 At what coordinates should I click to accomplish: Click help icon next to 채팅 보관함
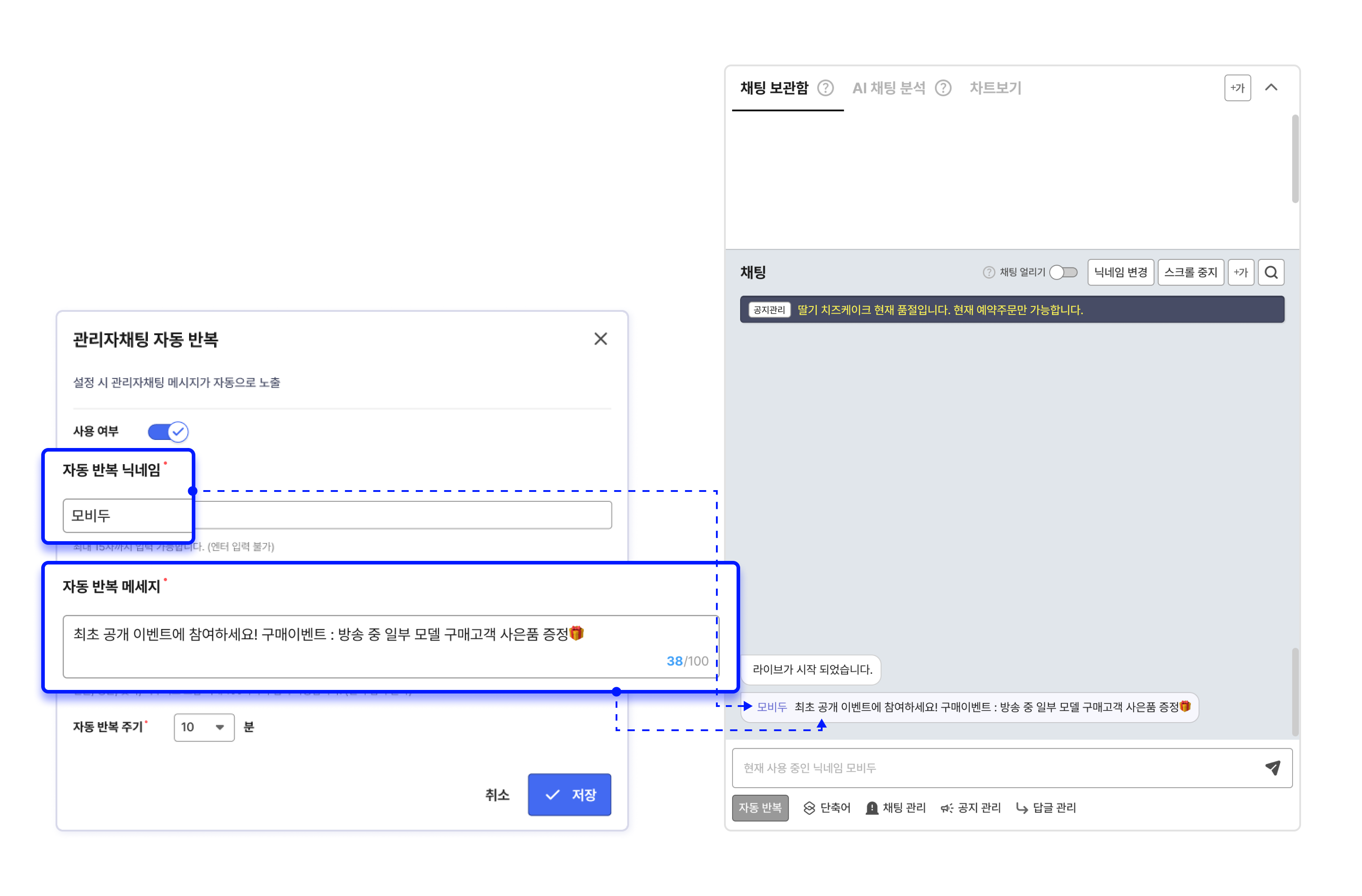click(x=825, y=87)
